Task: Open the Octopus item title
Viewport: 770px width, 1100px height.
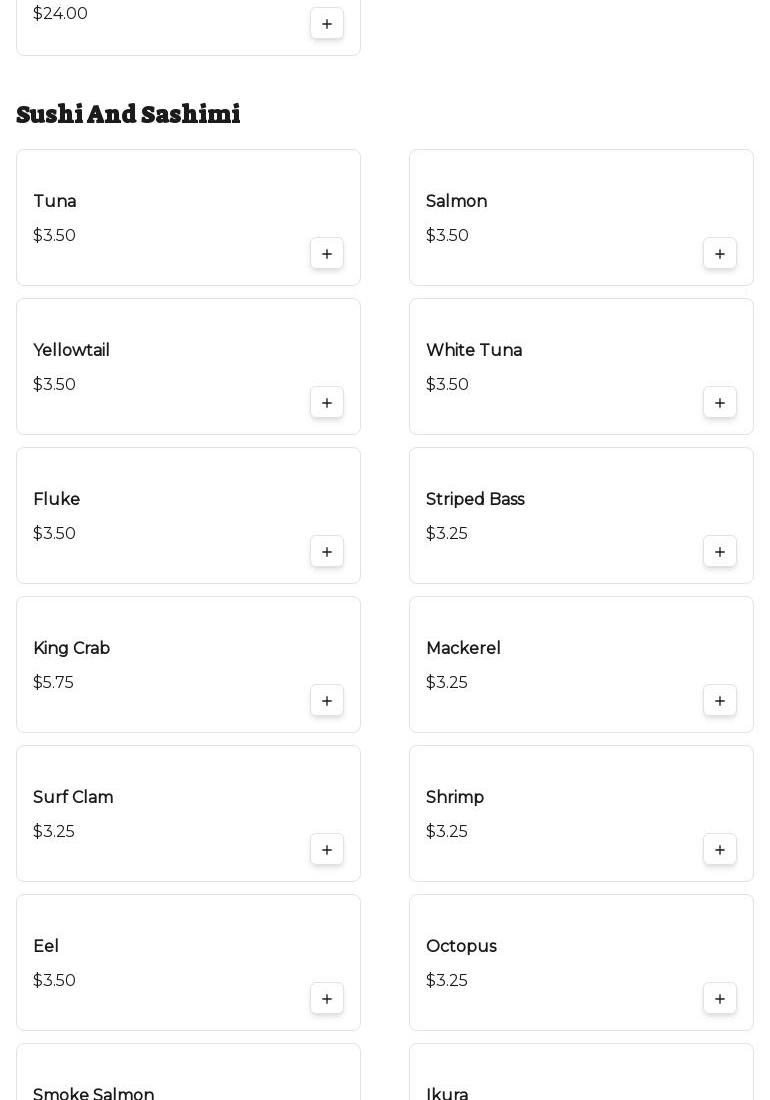Action: tap(461, 947)
